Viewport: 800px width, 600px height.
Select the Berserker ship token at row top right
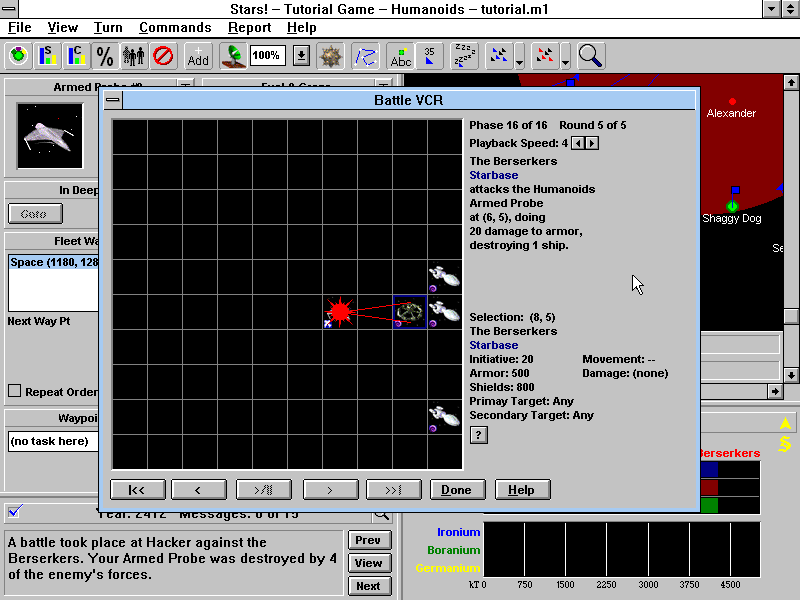click(444, 277)
